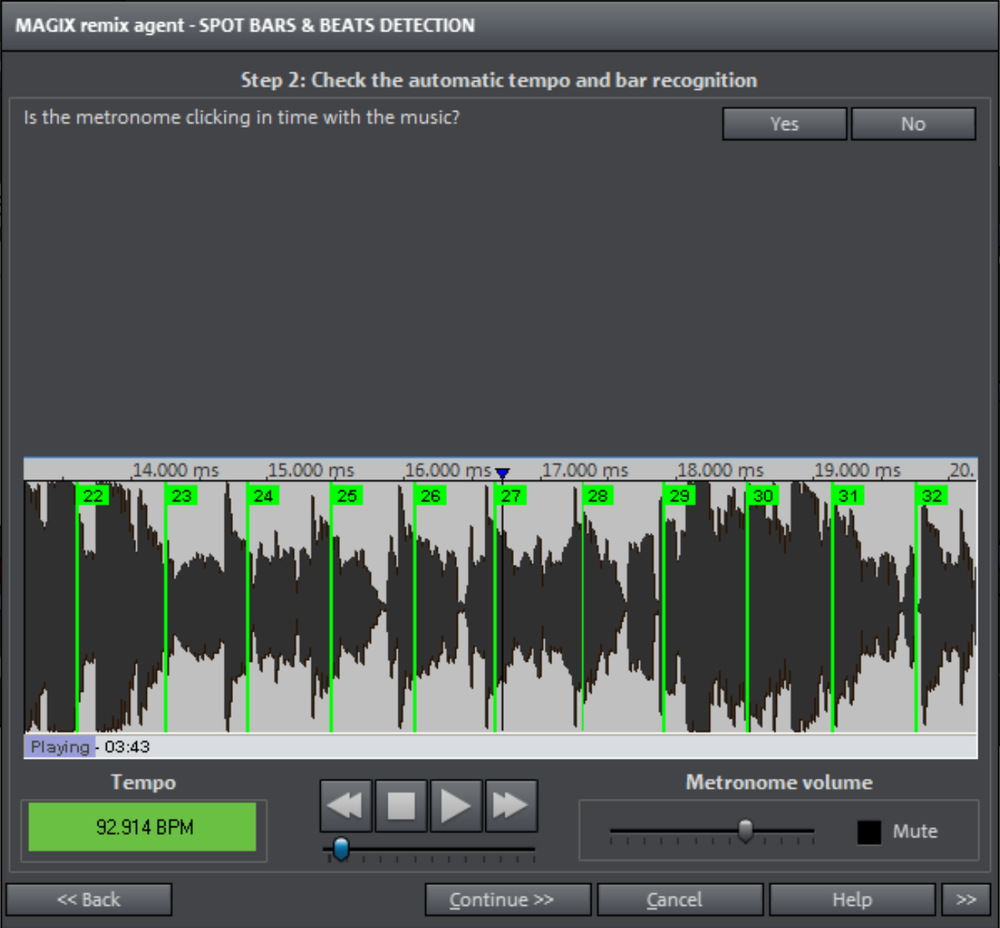The image size is (1000, 928).
Task: Answer Yes to the metronome timing question
Action: click(784, 124)
